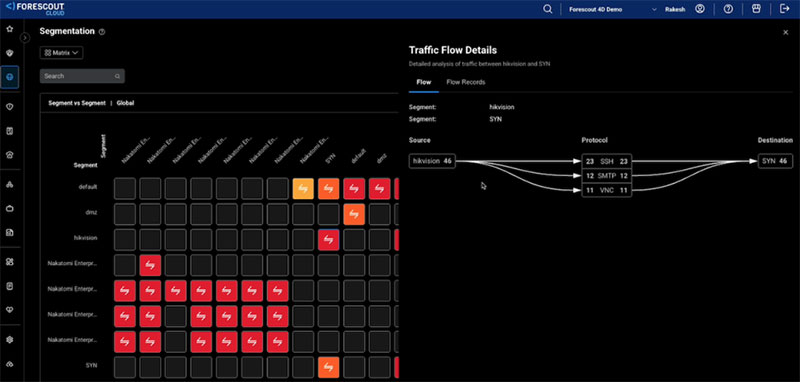This screenshot has height=382, width=800.
Task: Click the Segment vs Segment label
Action: tap(77, 103)
